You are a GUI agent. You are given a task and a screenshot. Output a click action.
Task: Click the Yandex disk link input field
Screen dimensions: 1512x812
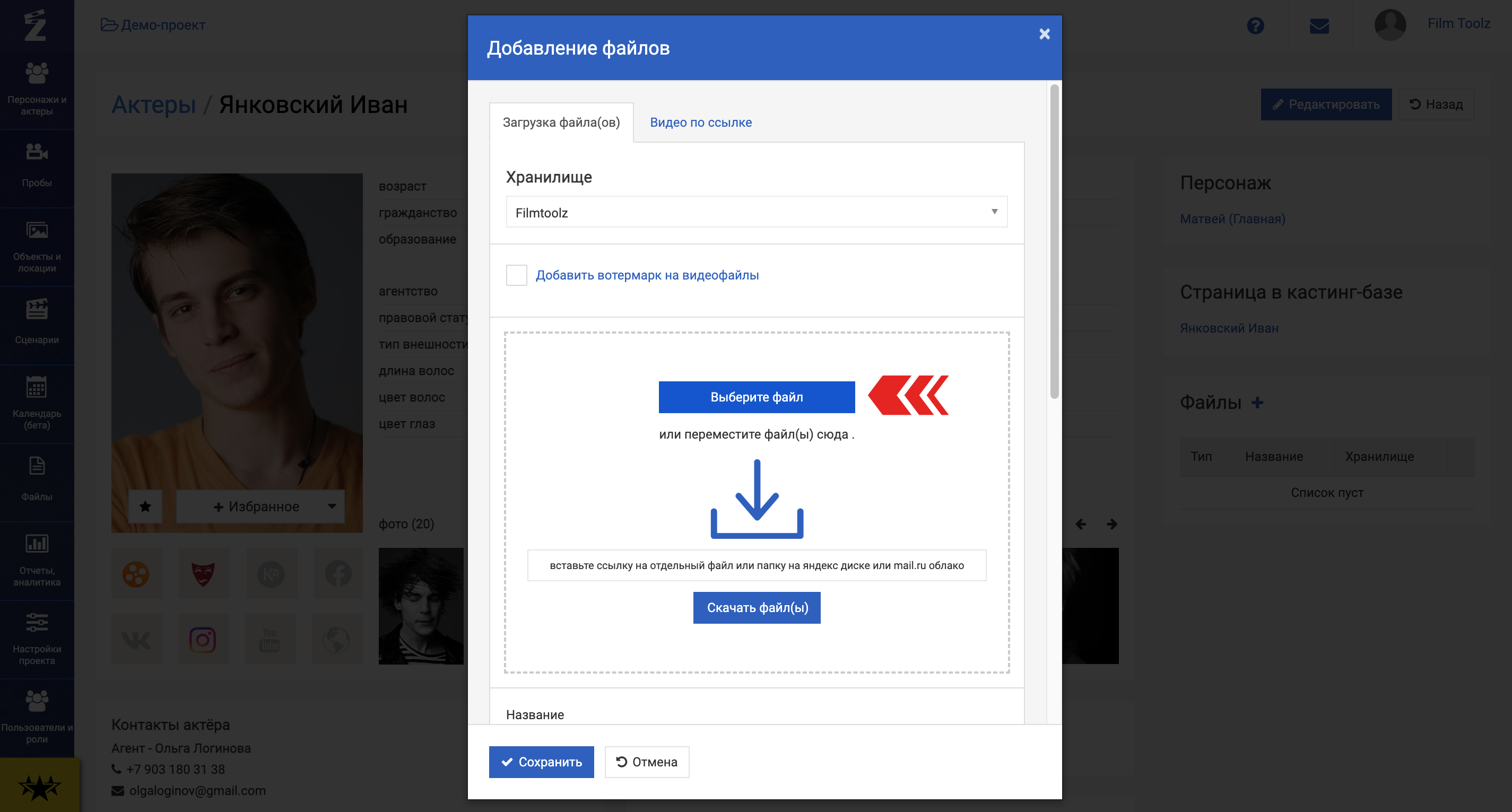[x=757, y=565]
